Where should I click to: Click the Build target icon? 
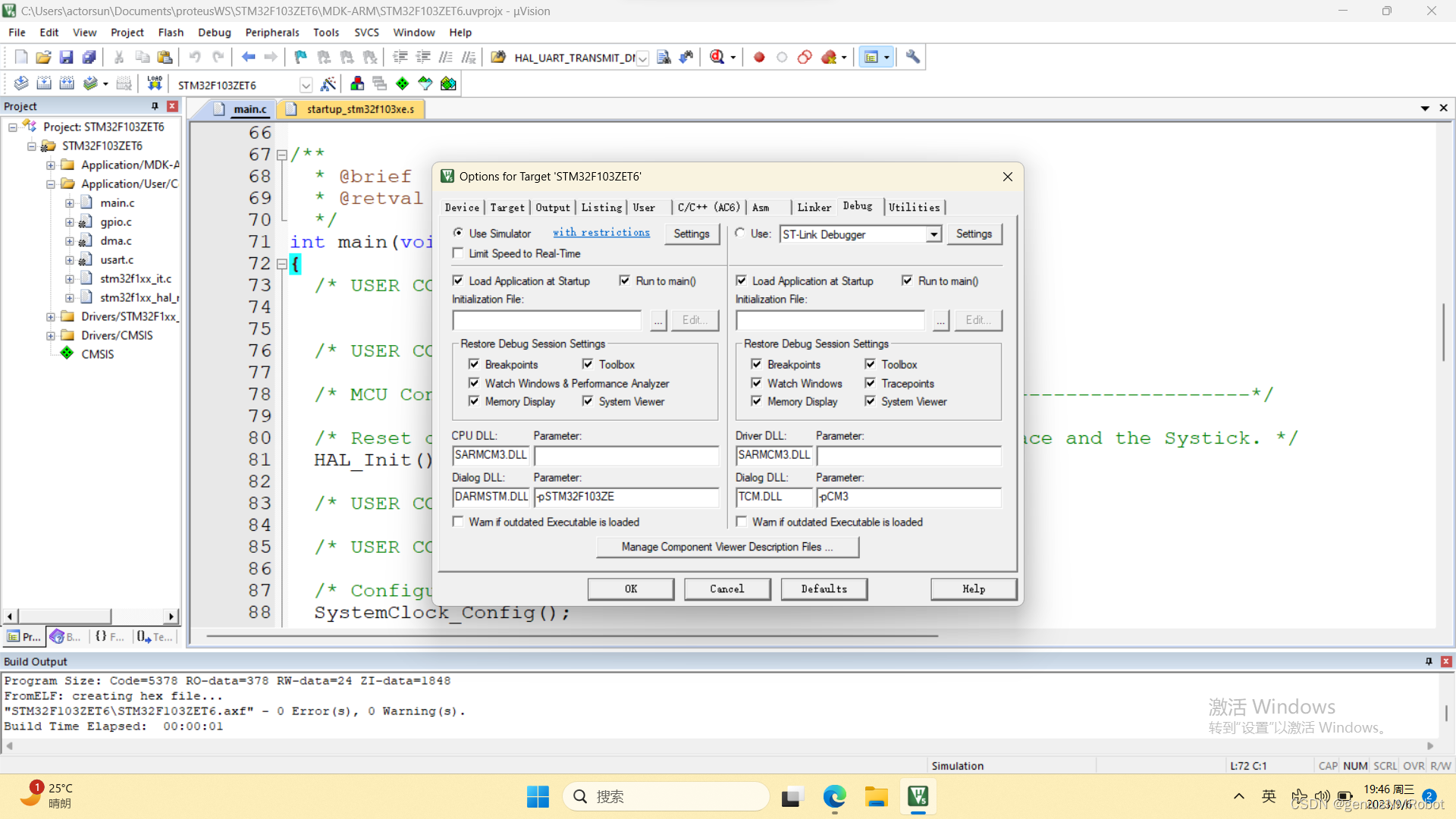44,83
